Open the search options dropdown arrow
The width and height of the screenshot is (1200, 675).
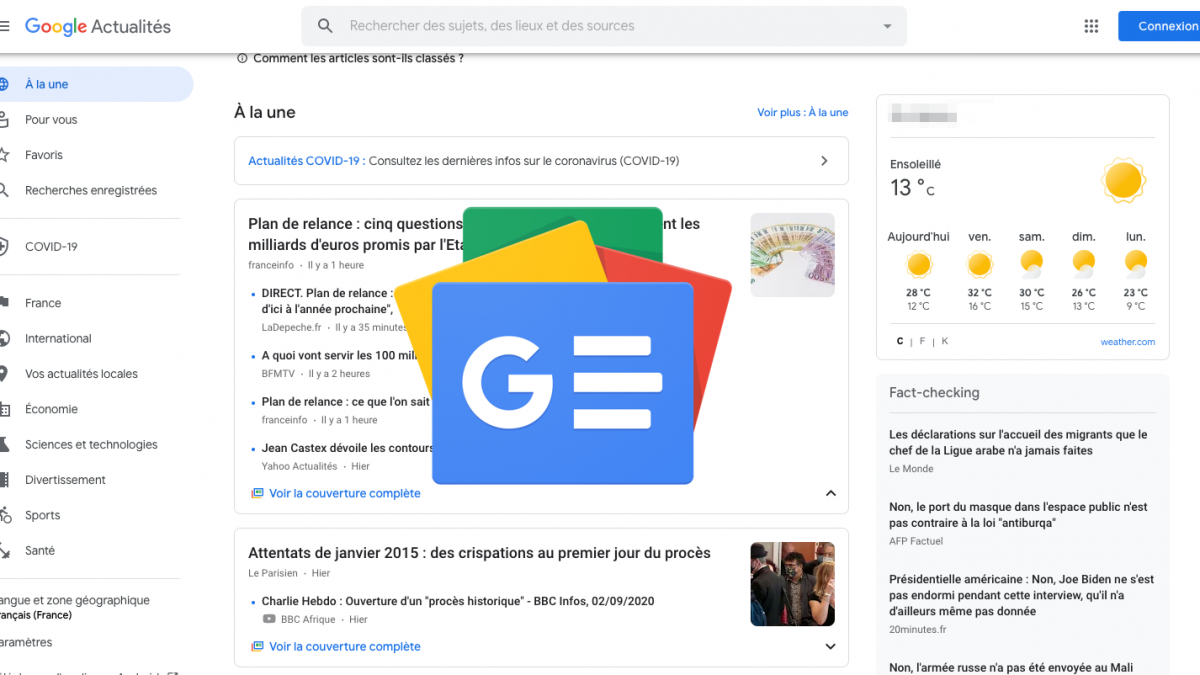coord(887,26)
